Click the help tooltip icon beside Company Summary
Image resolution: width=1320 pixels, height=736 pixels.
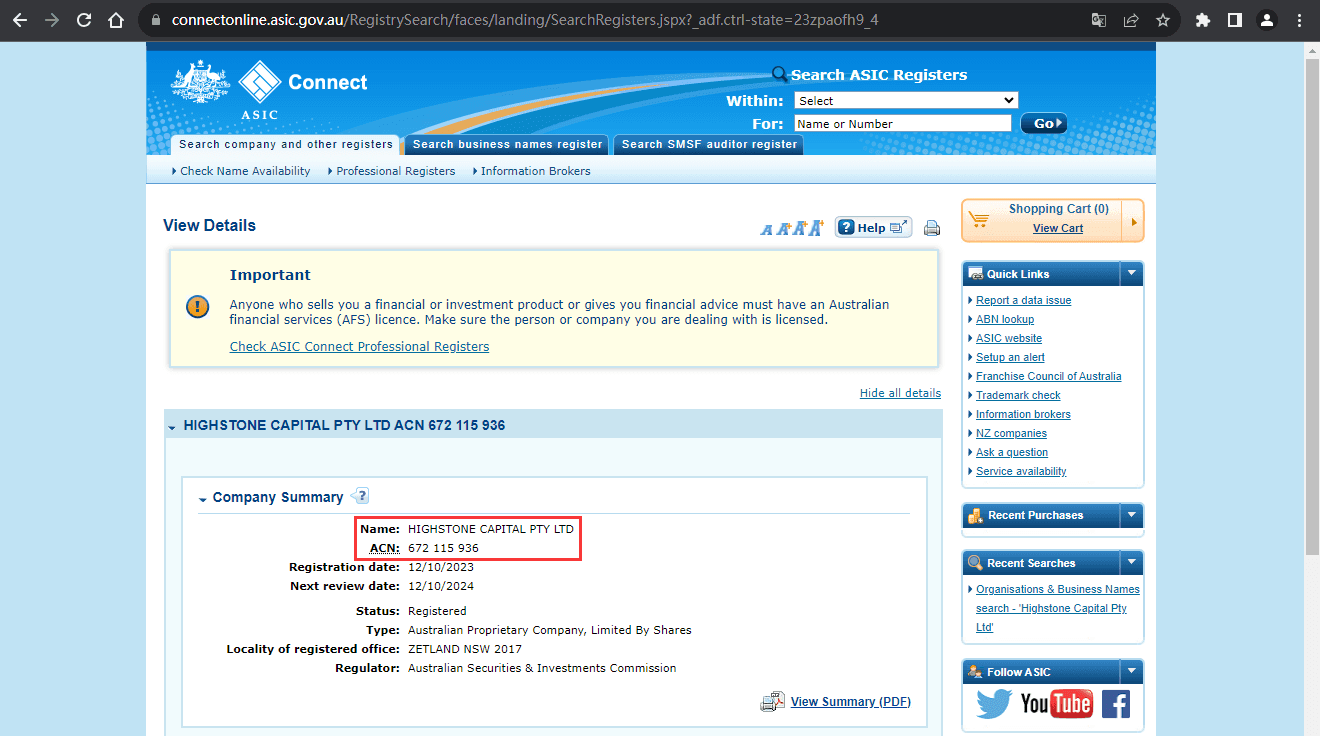point(361,495)
